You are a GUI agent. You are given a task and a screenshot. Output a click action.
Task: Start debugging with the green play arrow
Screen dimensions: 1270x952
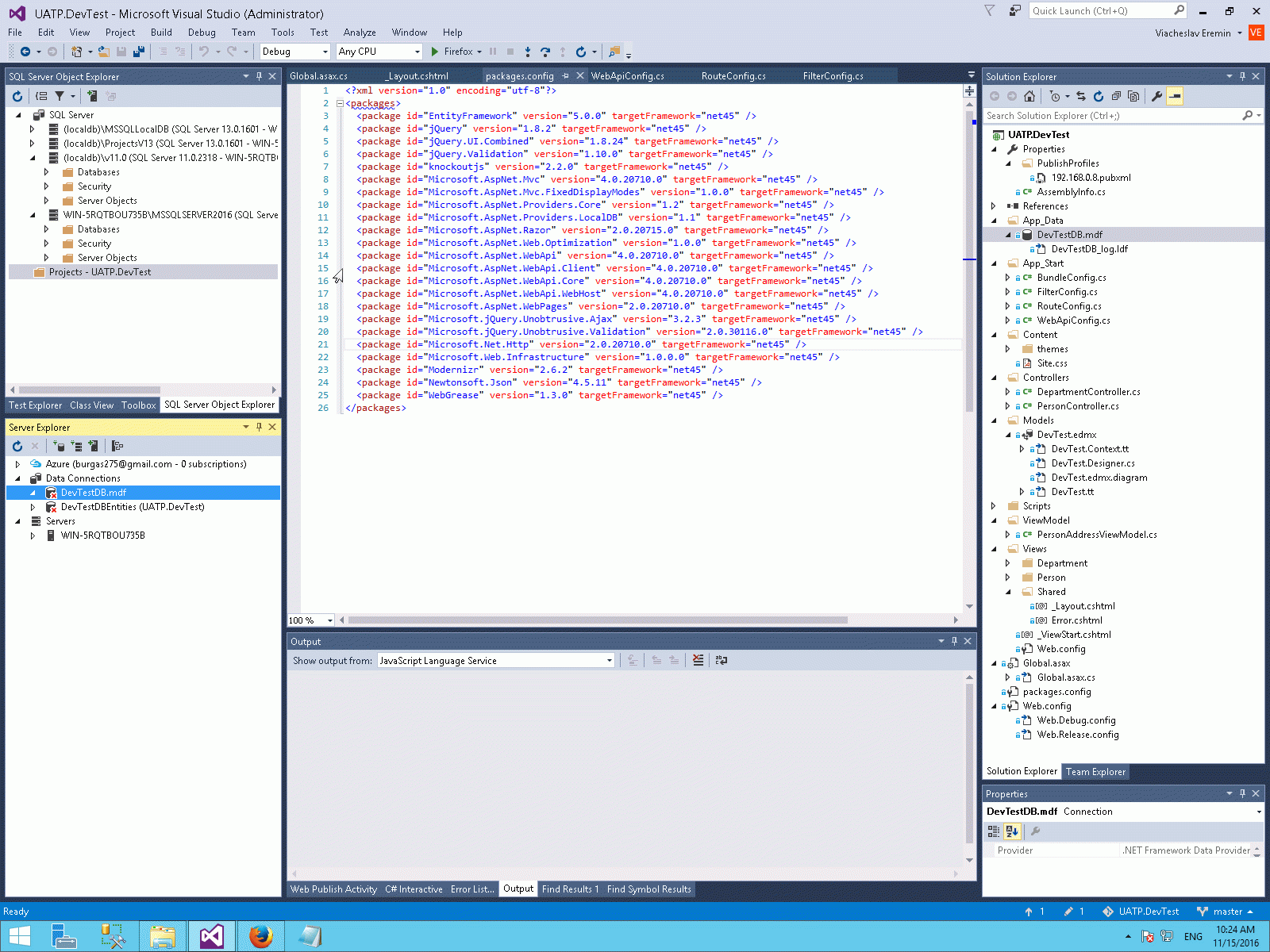[x=435, y=52]
